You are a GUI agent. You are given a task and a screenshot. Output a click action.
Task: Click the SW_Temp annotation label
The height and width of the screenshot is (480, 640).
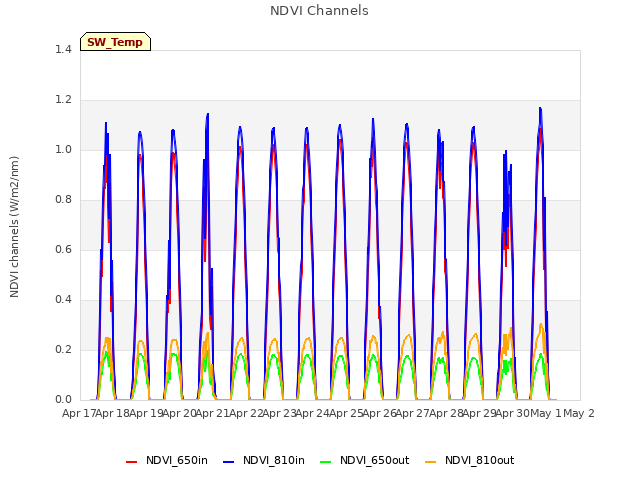115,42
